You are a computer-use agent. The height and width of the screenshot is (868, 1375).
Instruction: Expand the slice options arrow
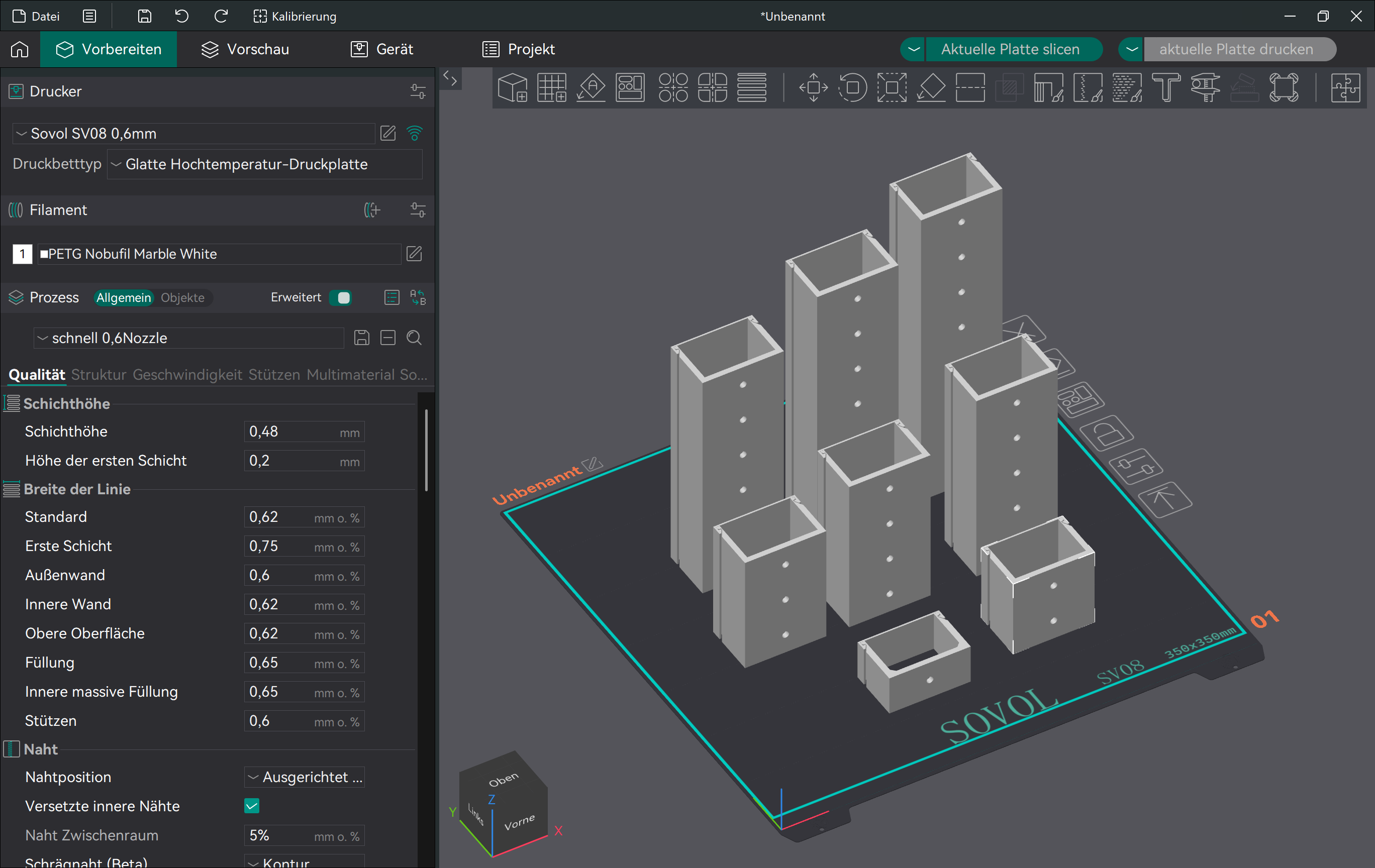click(x=914, y=49)
